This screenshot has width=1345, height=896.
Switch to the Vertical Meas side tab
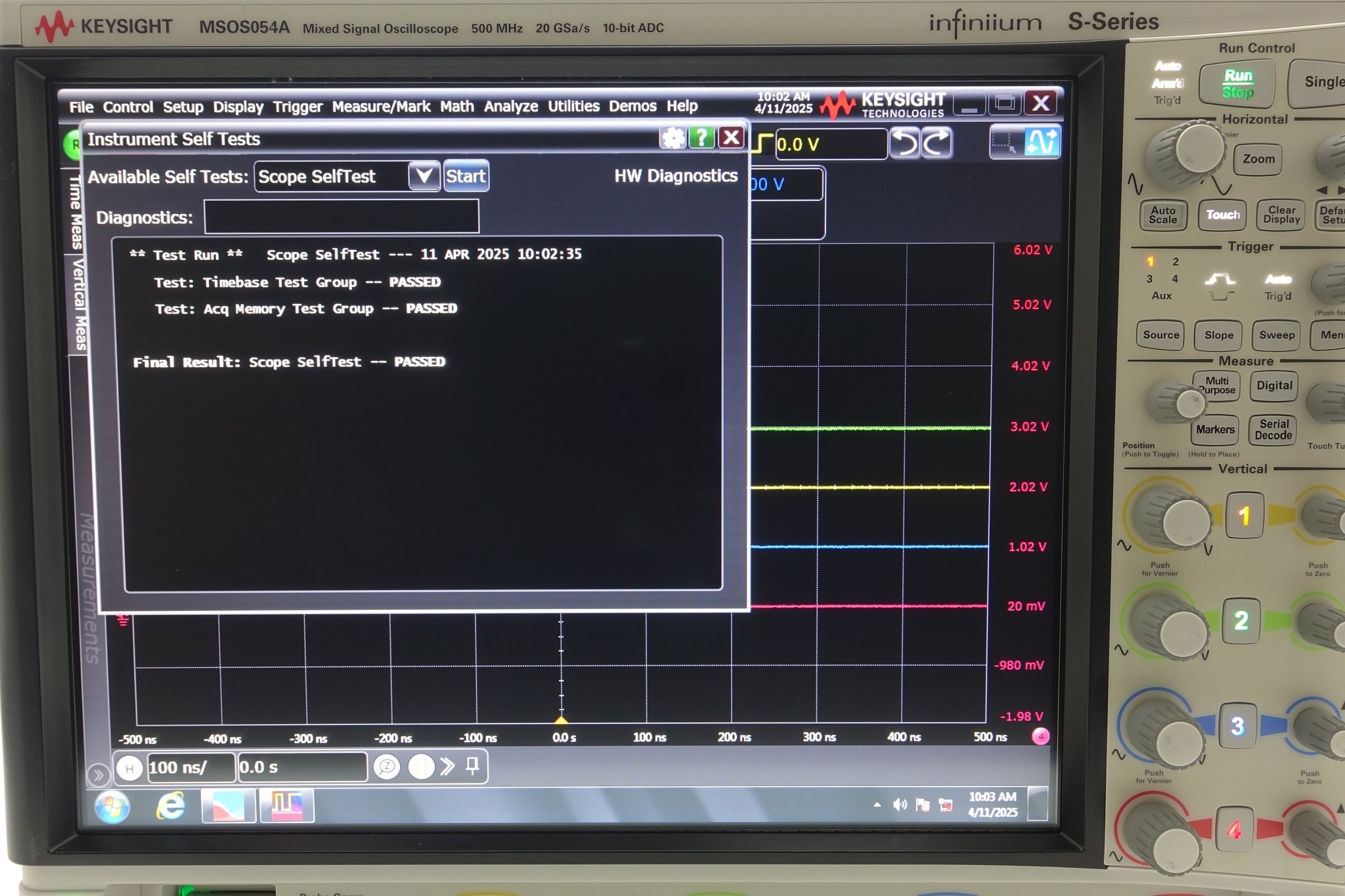tap(78, 305)
